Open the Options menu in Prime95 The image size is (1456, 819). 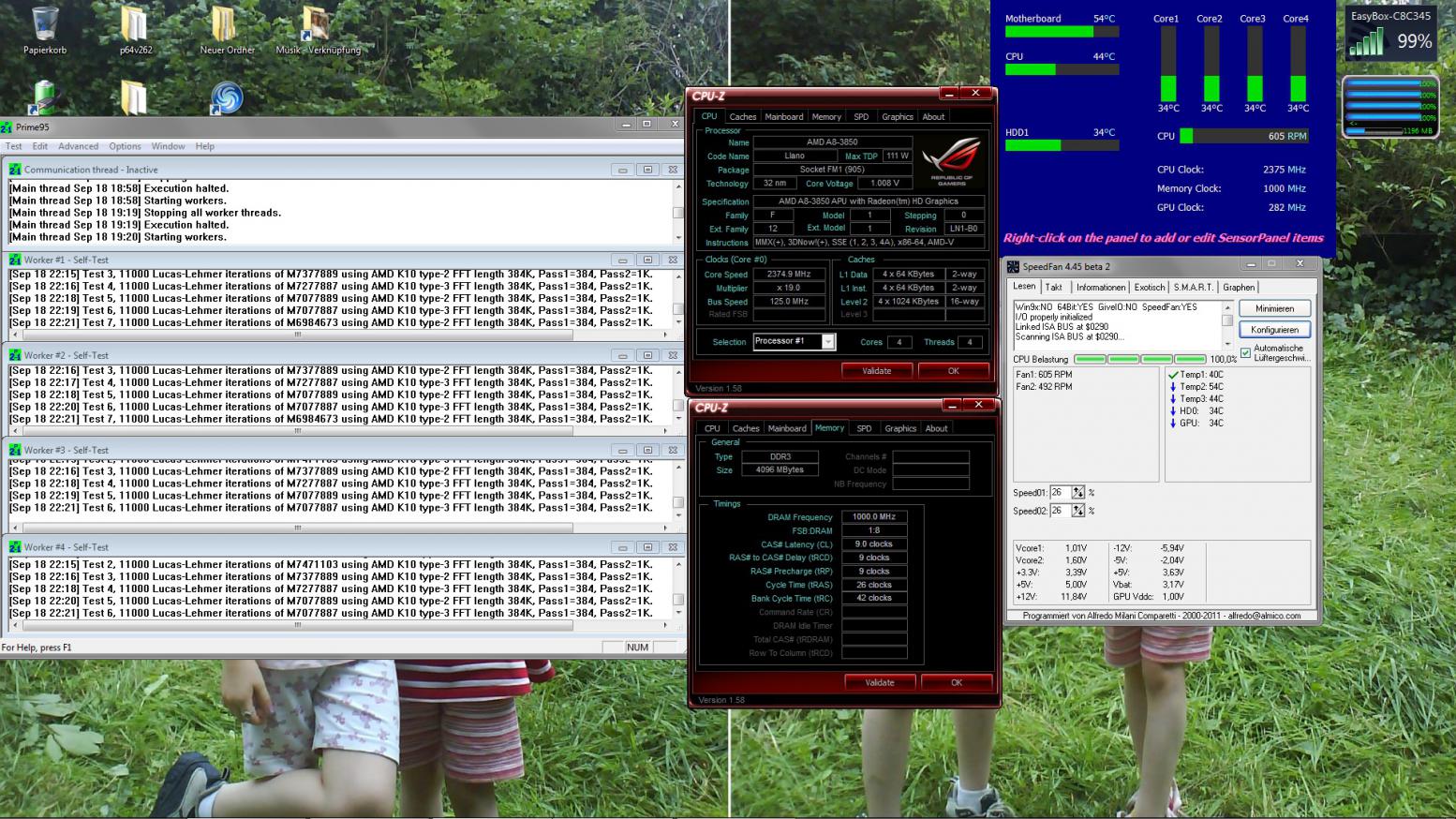[x=125, y=146]
